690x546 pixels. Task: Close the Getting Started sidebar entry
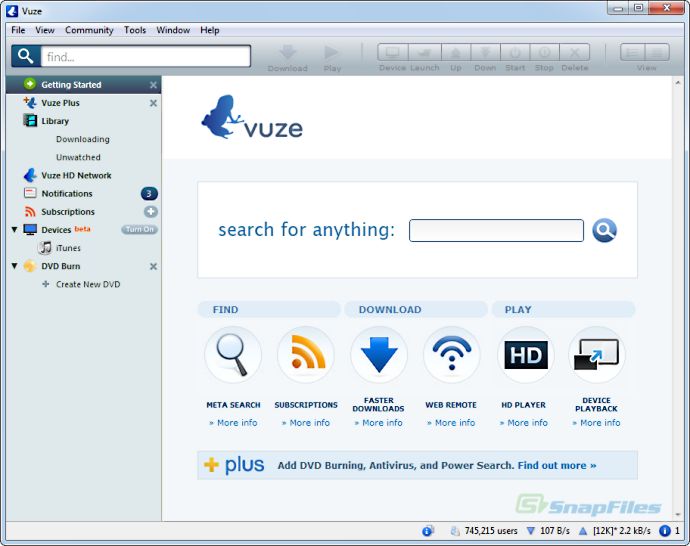pyautogui.click(x=153, y=85)
